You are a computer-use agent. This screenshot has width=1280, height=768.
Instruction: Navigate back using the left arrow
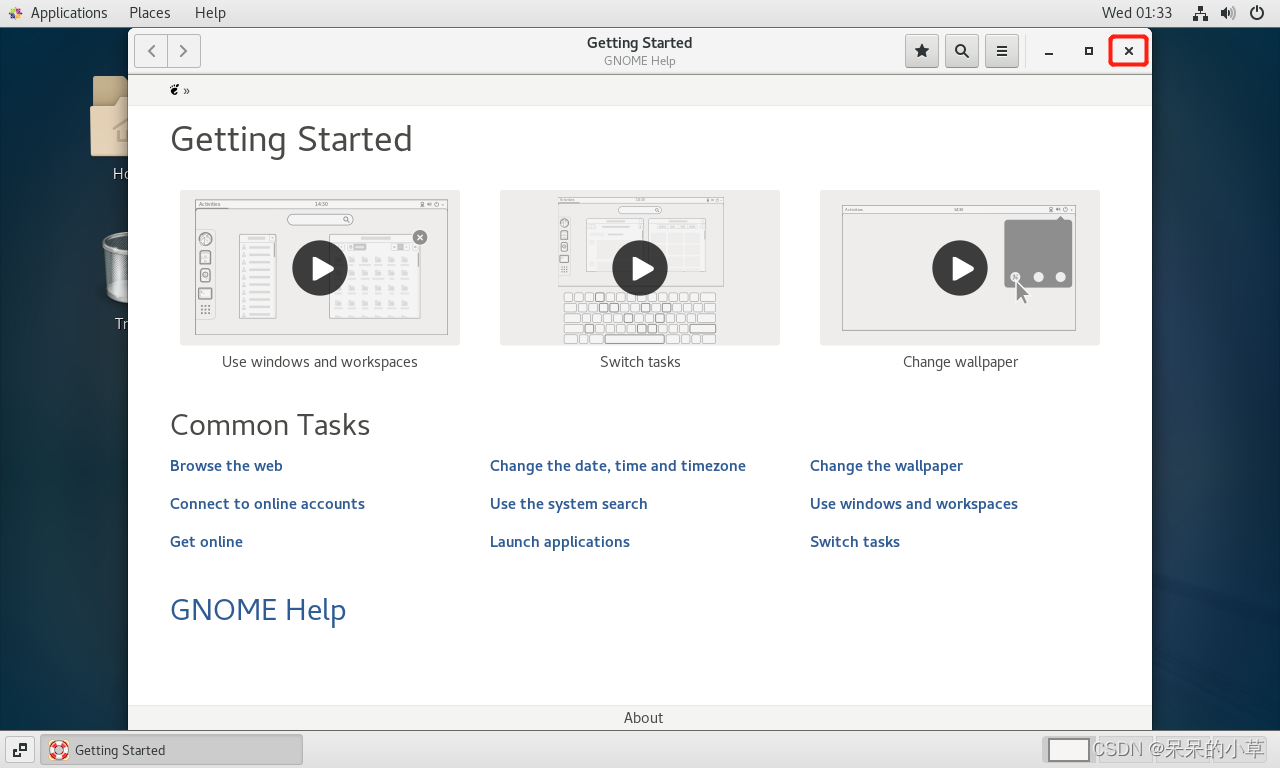pyautogui.click(x=150, y=51)
